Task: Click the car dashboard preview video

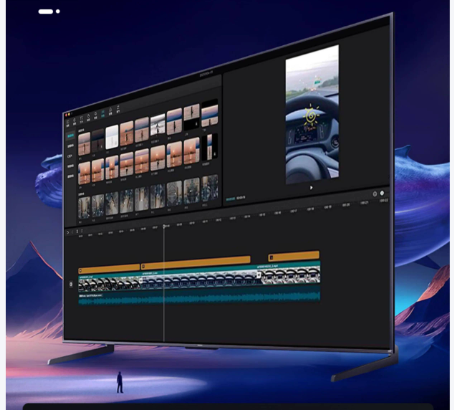Action: 312,114
